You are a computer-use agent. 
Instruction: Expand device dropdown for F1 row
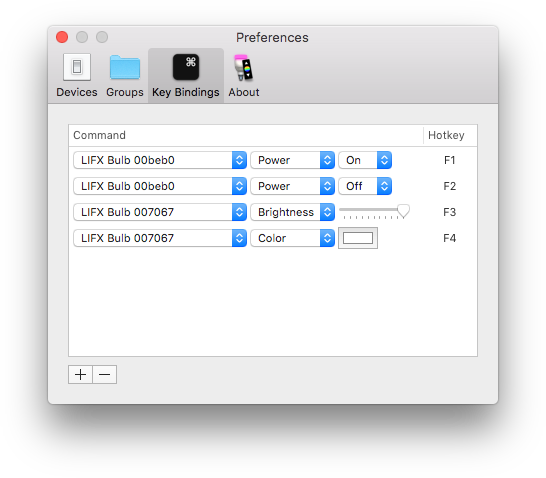[x=160, y=160]
